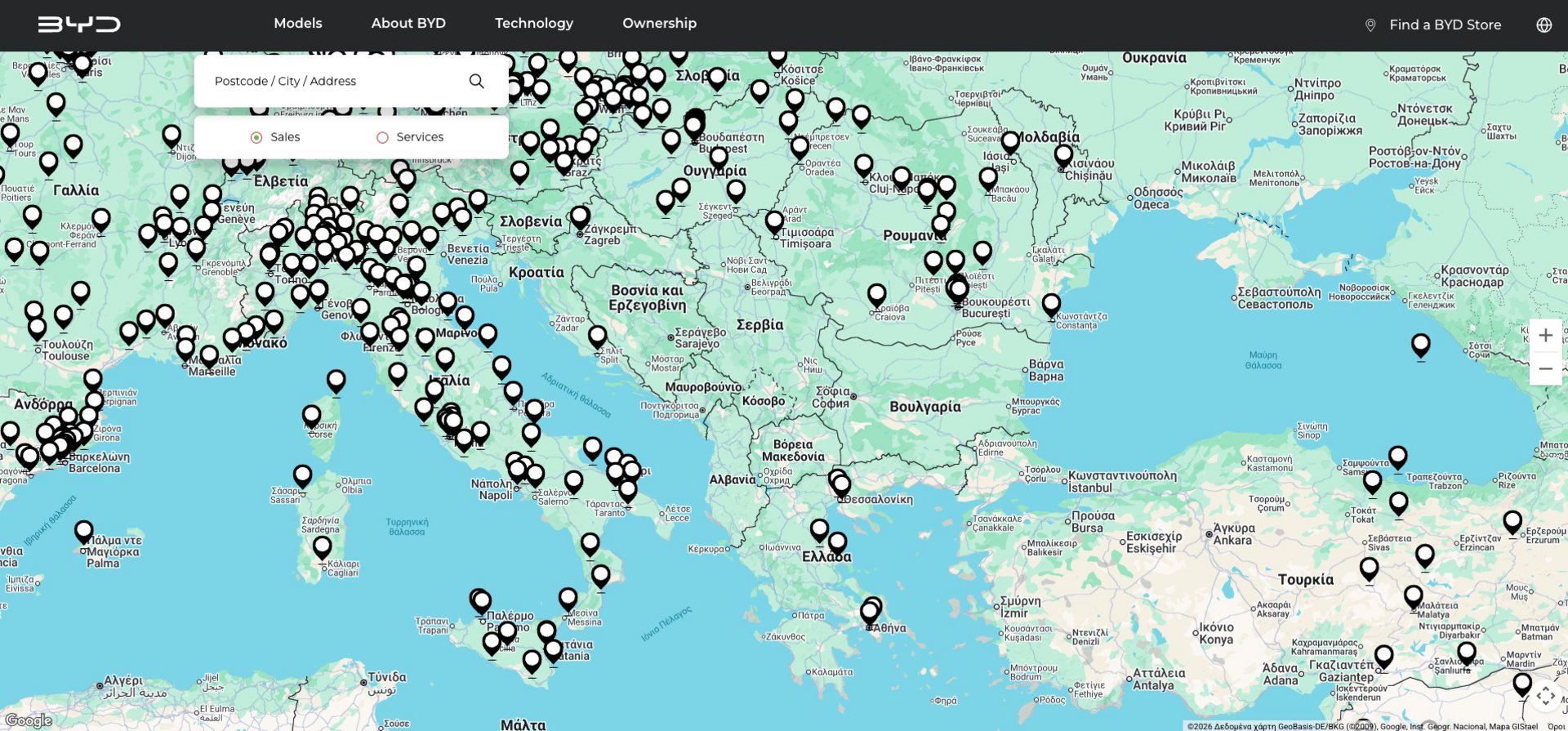Open the map camera pan controls

(x=1545, y=696)
